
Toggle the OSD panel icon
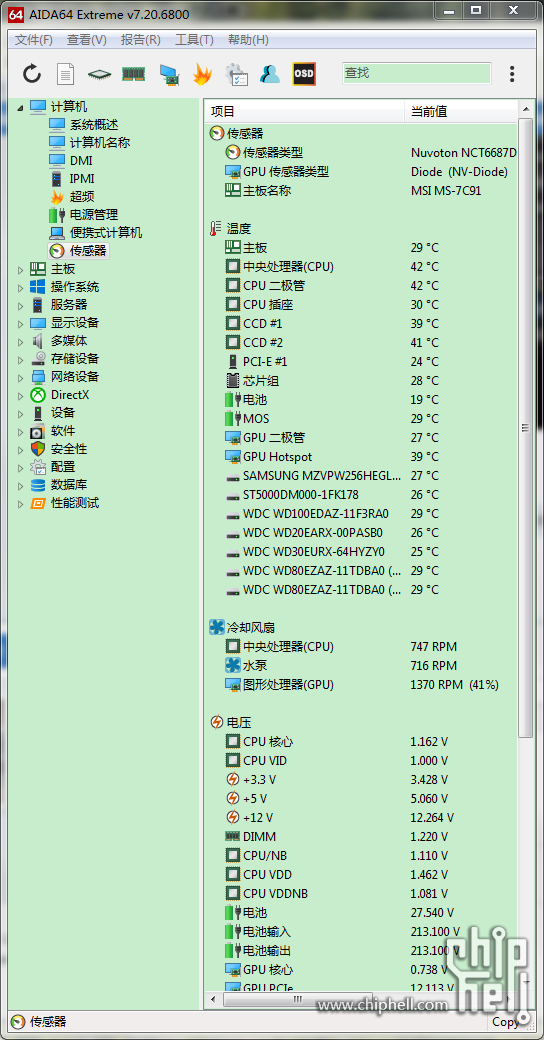[x=304, y=74]
